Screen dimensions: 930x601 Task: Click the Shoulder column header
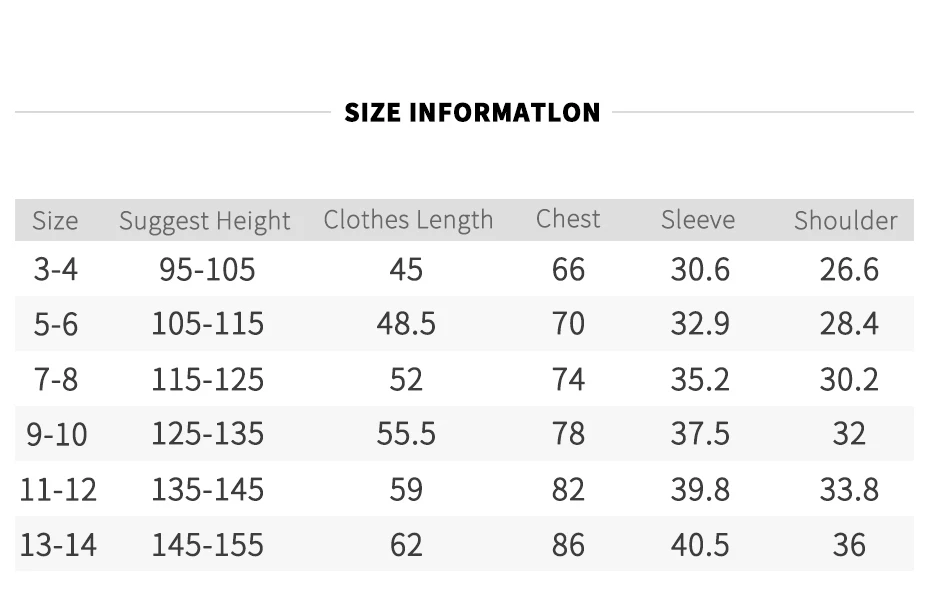click(846, 221)
